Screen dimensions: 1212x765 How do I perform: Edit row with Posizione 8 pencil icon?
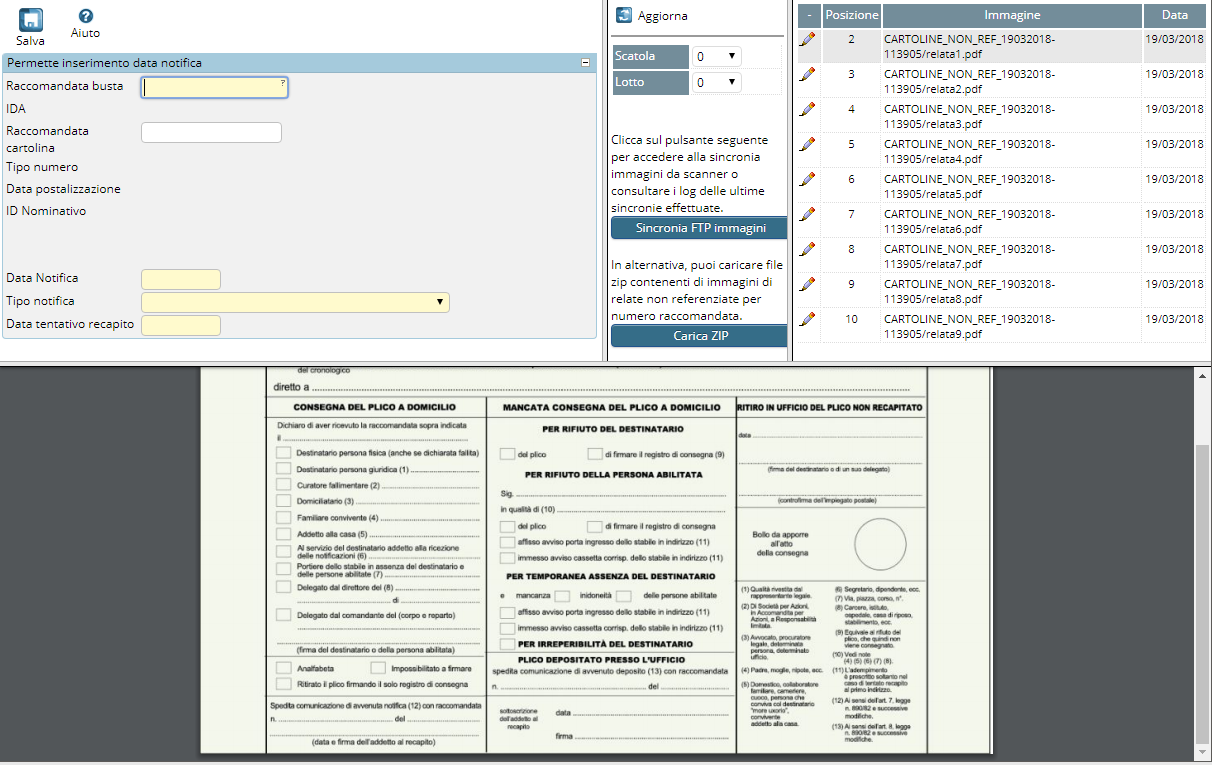(808, 249)
